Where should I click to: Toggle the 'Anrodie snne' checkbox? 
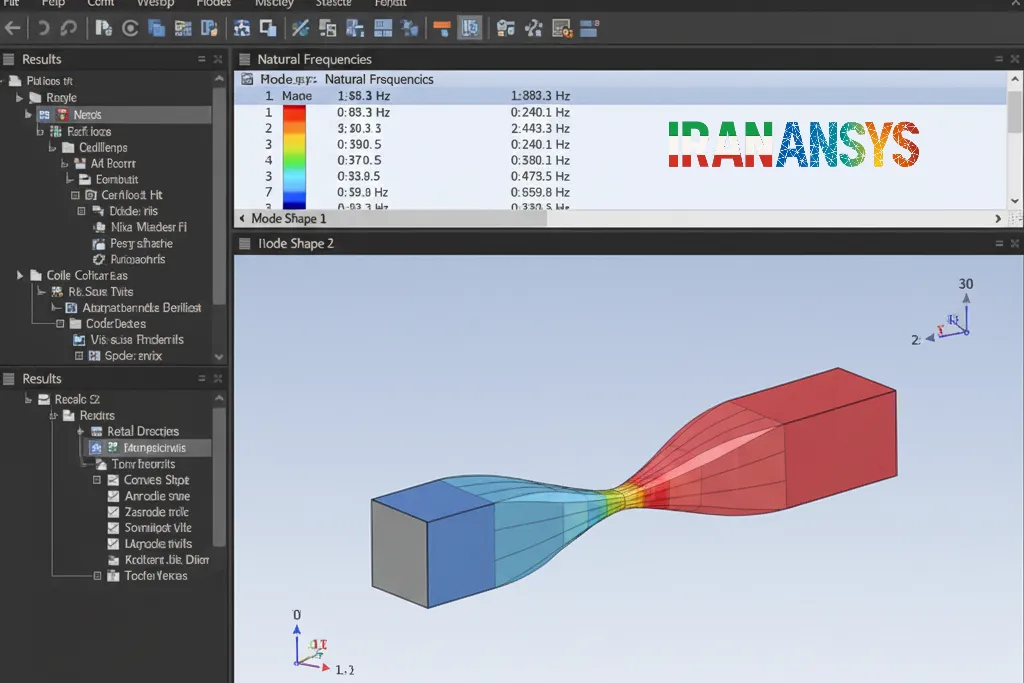(113, 496)
